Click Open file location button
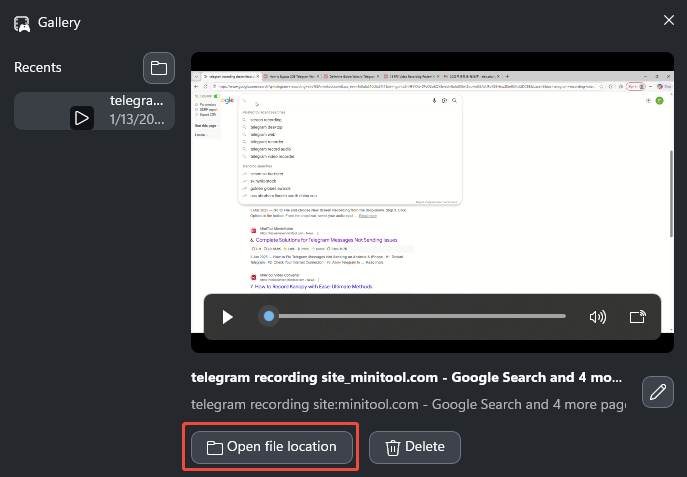This screenshot has height=477, width=687. pyautogui.click(x=272, y=447)
